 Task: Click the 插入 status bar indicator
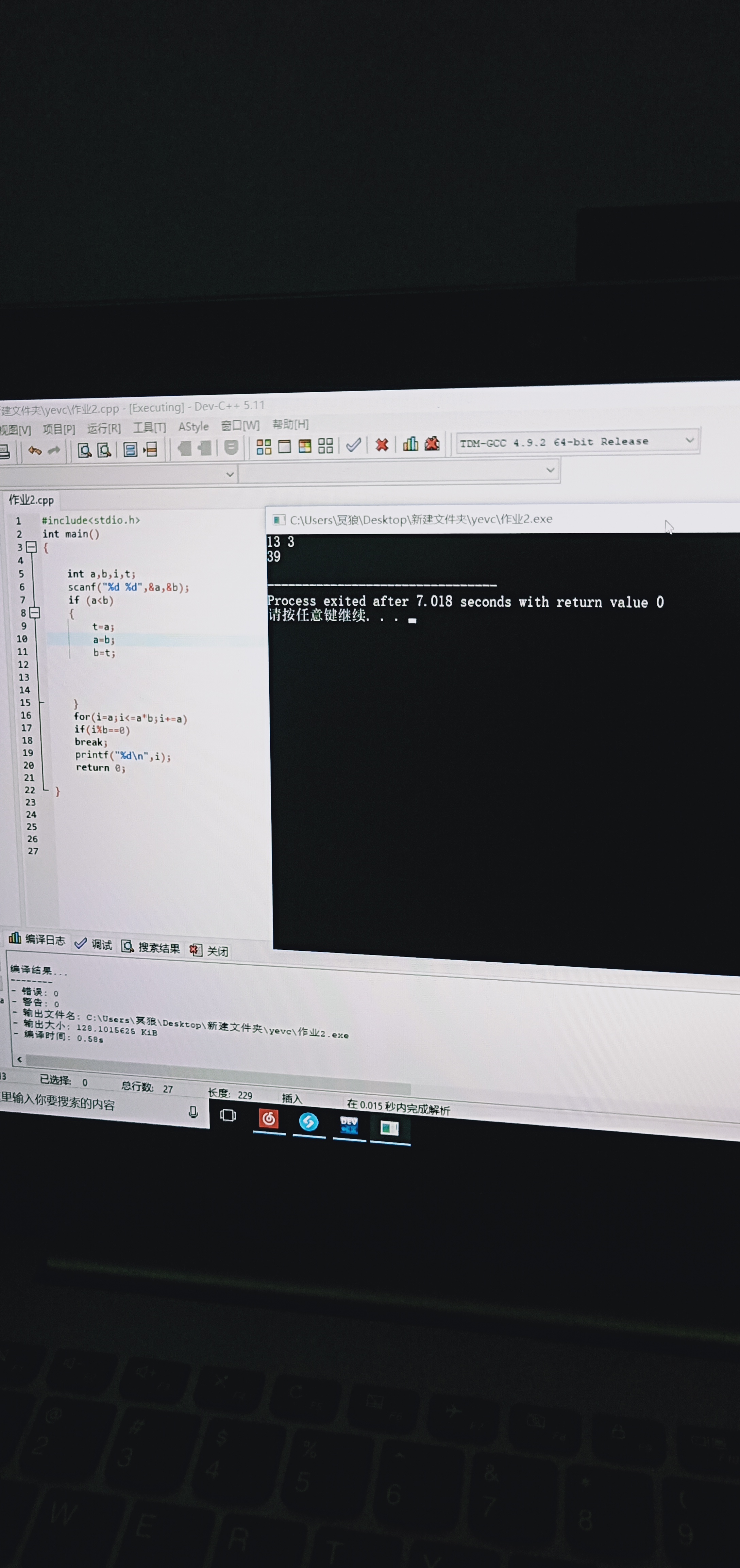coord(291,1098)
